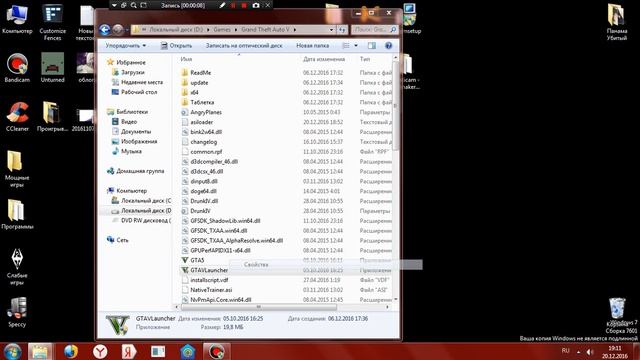This screenshot has width=640, height=360.
Task: Click Локальный диск (D:) breadcrumb segment
Action: coord(176,29)
